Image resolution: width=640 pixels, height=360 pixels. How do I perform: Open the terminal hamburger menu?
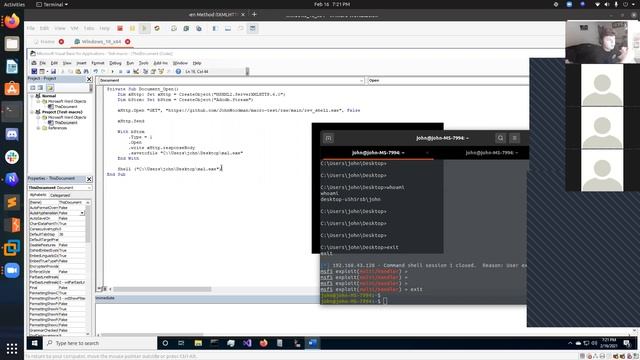515,138
